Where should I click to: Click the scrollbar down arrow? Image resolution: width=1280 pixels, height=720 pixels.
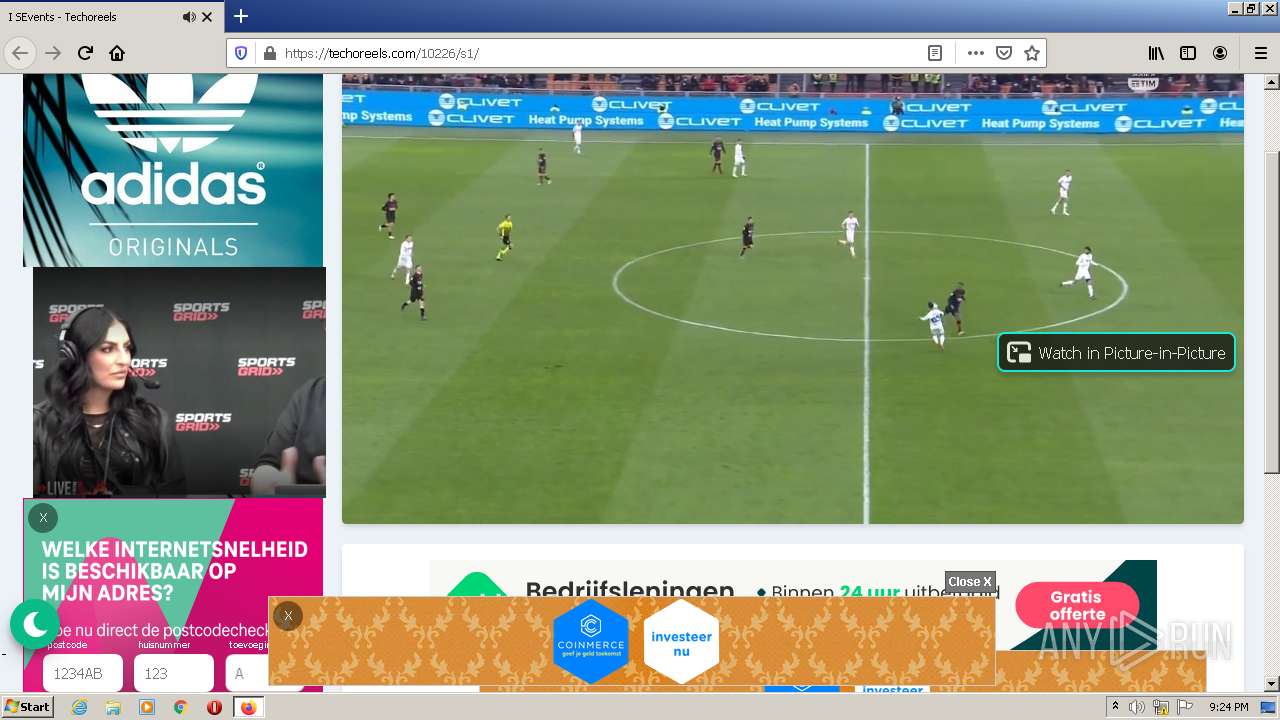(1271, 684)
